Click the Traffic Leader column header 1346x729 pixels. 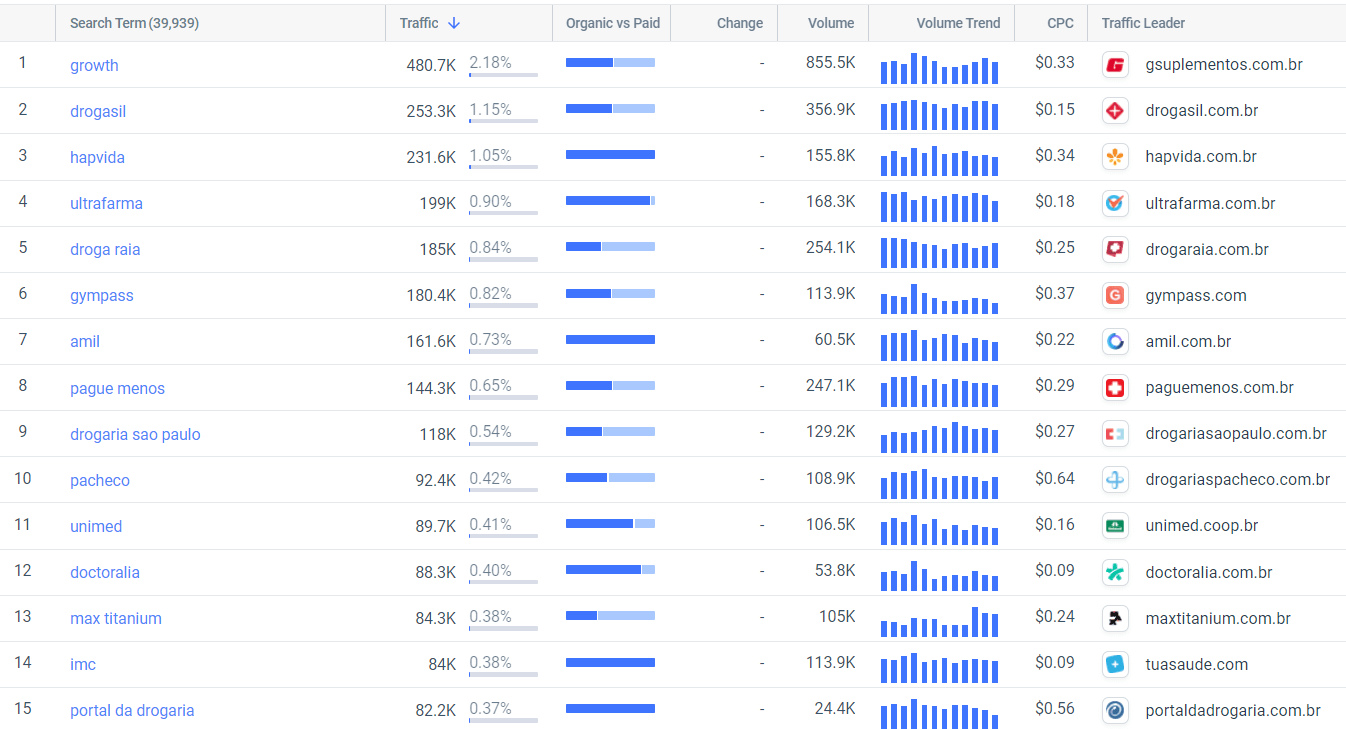[1143, 23]
